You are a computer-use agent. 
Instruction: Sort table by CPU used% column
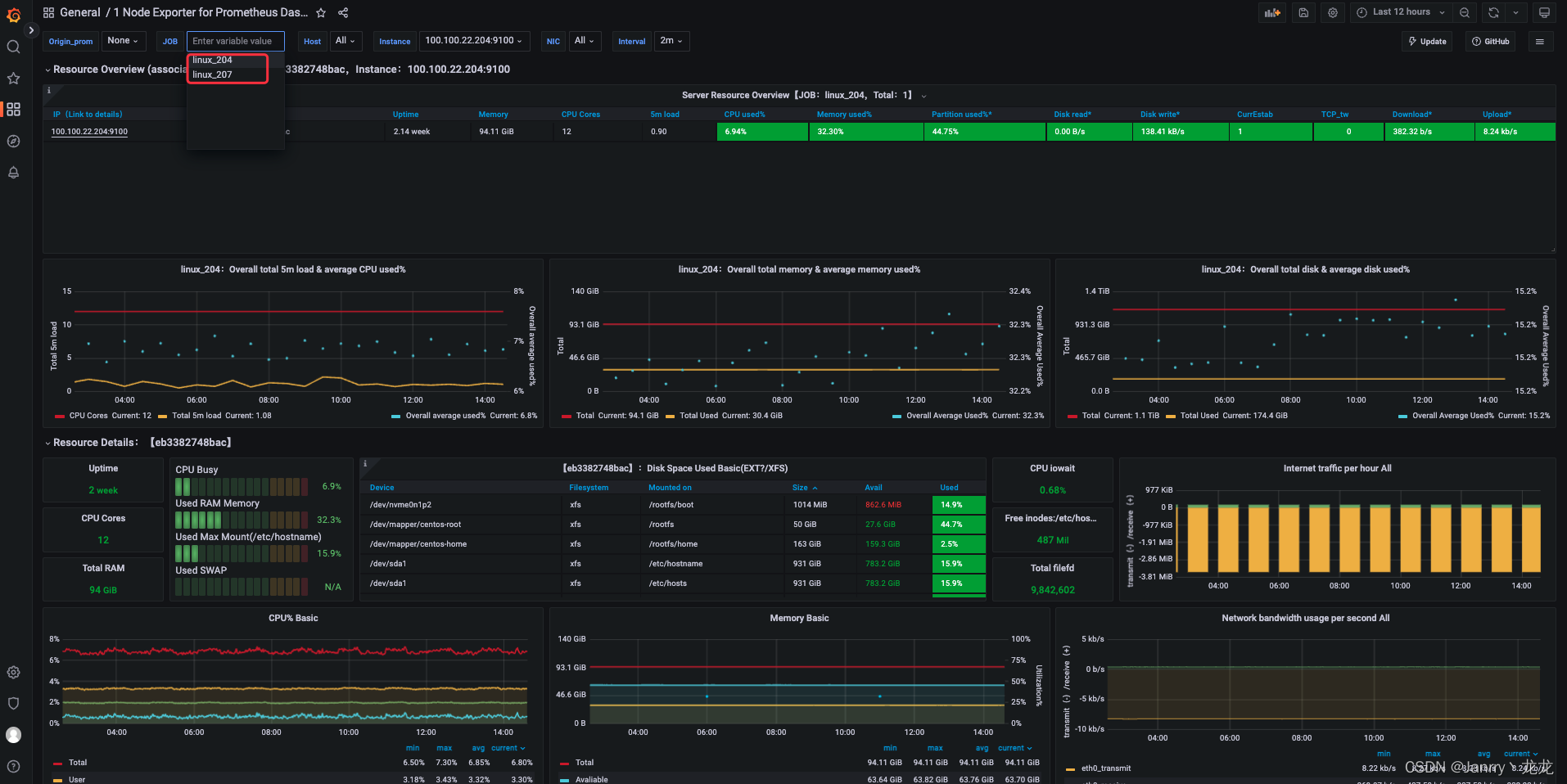[744, 115]
